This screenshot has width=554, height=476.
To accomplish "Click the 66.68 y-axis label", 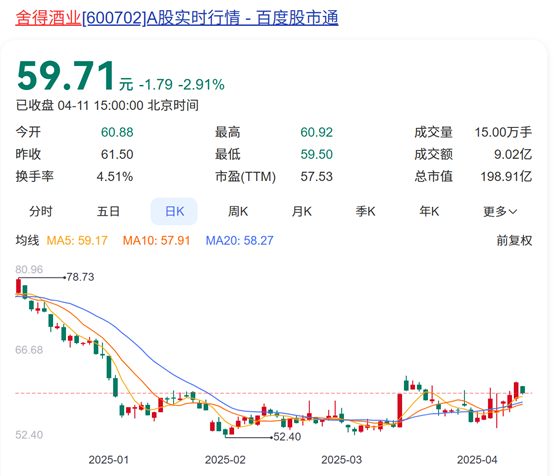I will (29, 350).
